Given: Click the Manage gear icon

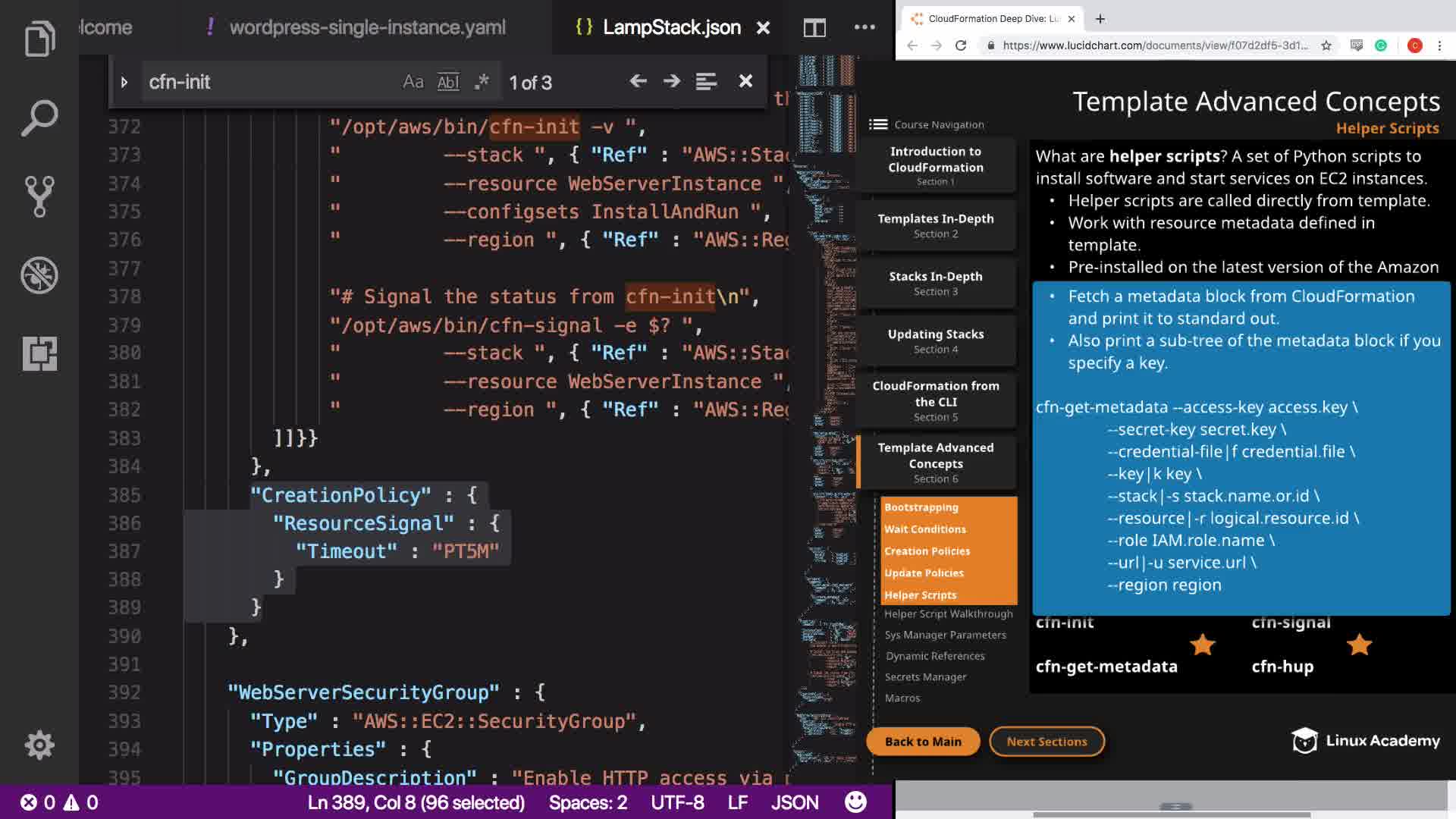Looking at the screenshot, I should pyautogui.click(x=39, y=745).
